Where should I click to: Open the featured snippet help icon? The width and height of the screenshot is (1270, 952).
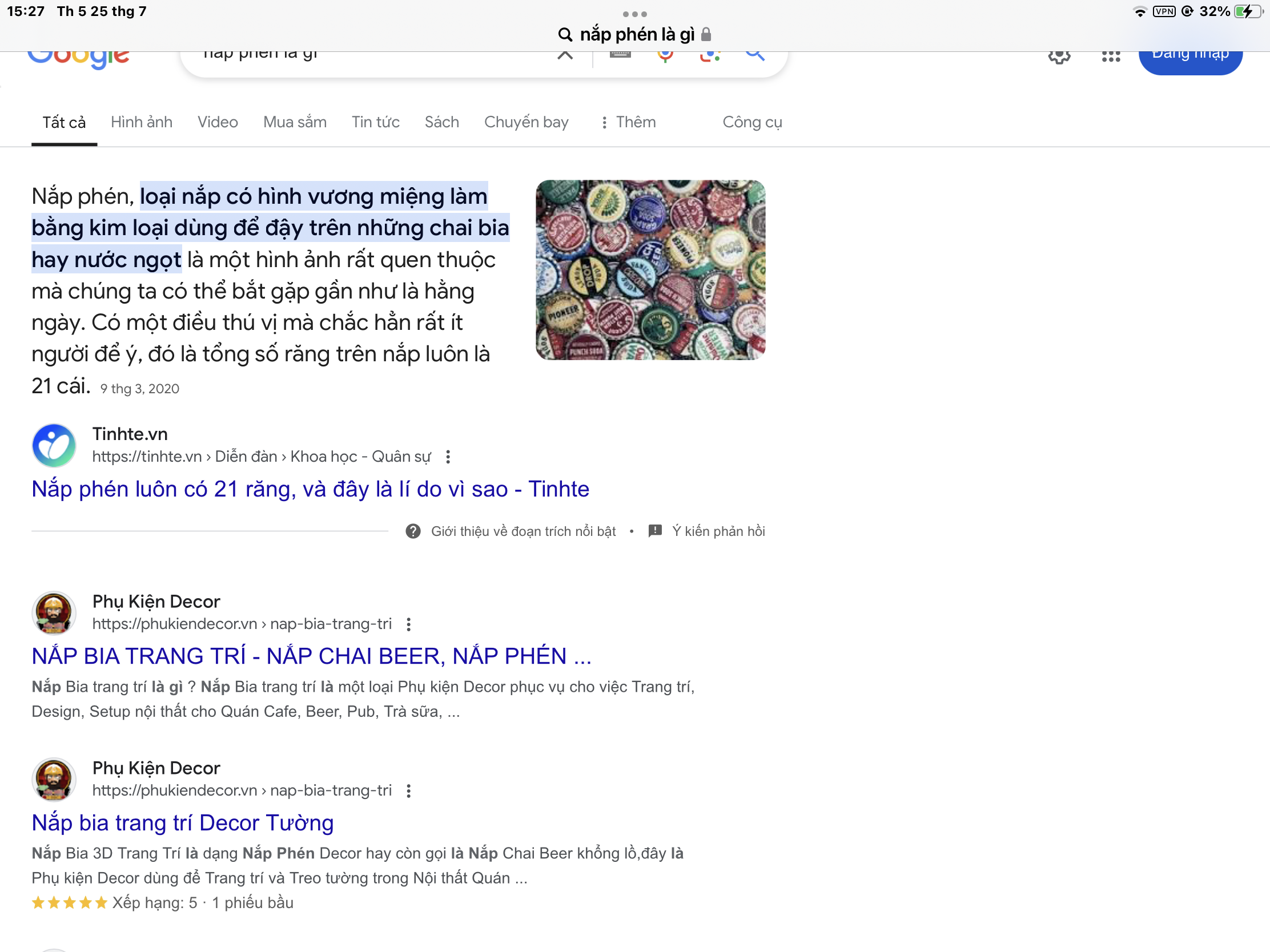tap(413, 531)
